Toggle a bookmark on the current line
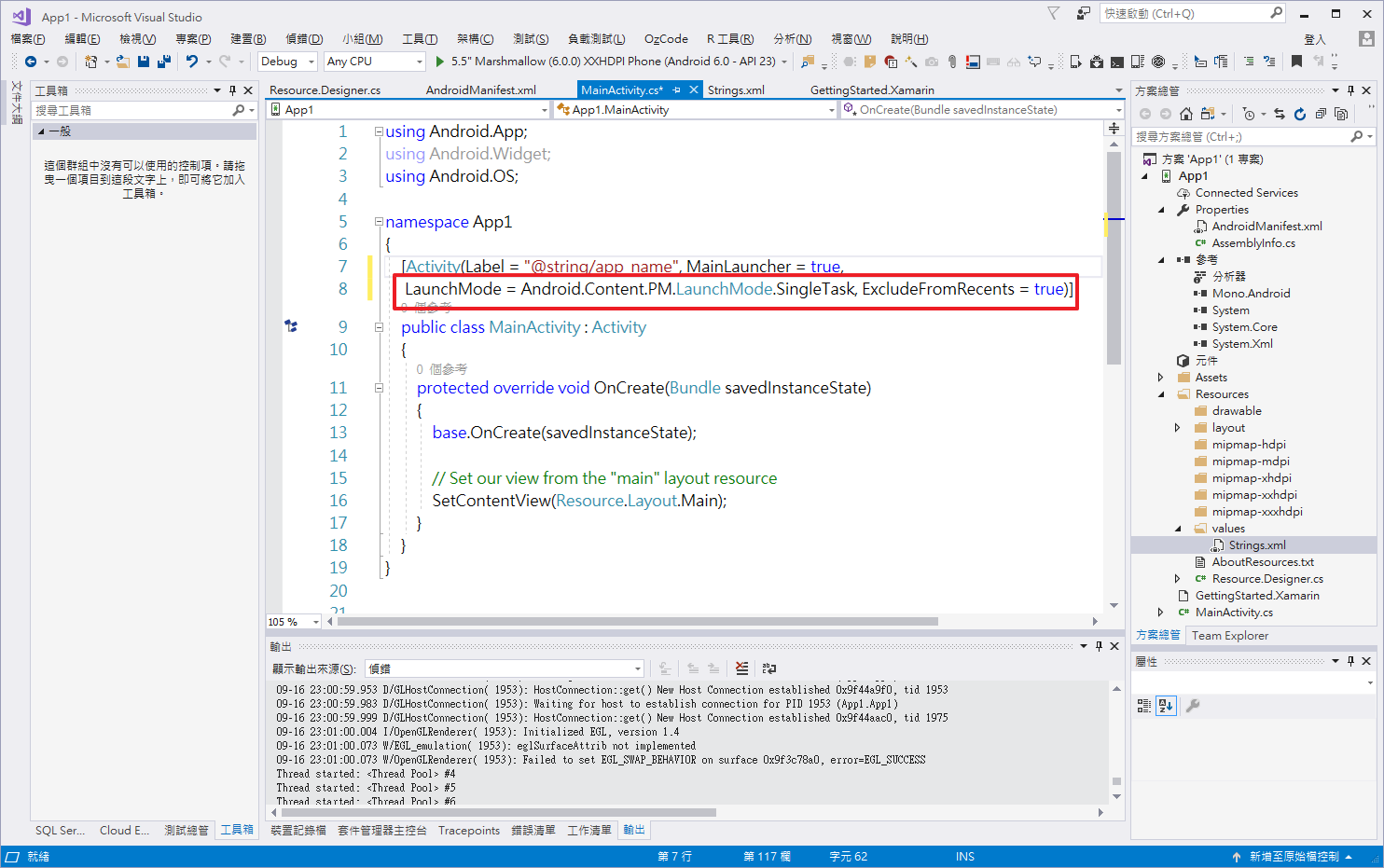 click(x=1296, y=62)
